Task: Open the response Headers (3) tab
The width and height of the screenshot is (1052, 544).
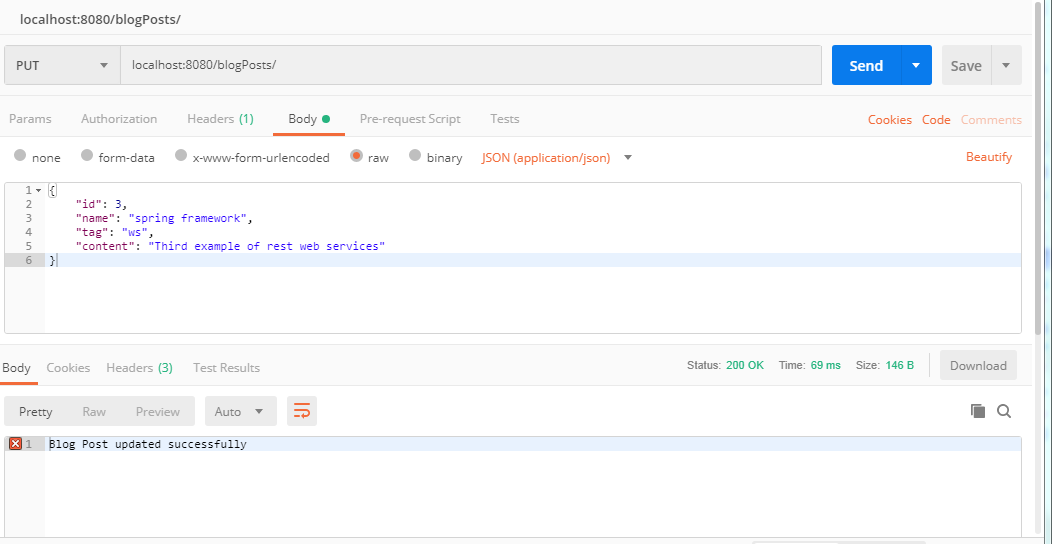Action: tap(140, 368)
